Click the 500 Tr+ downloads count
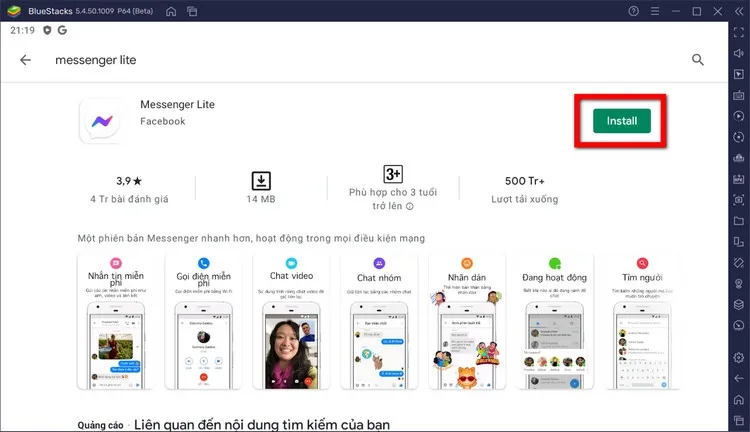The image size is (750, 432). 525,181
